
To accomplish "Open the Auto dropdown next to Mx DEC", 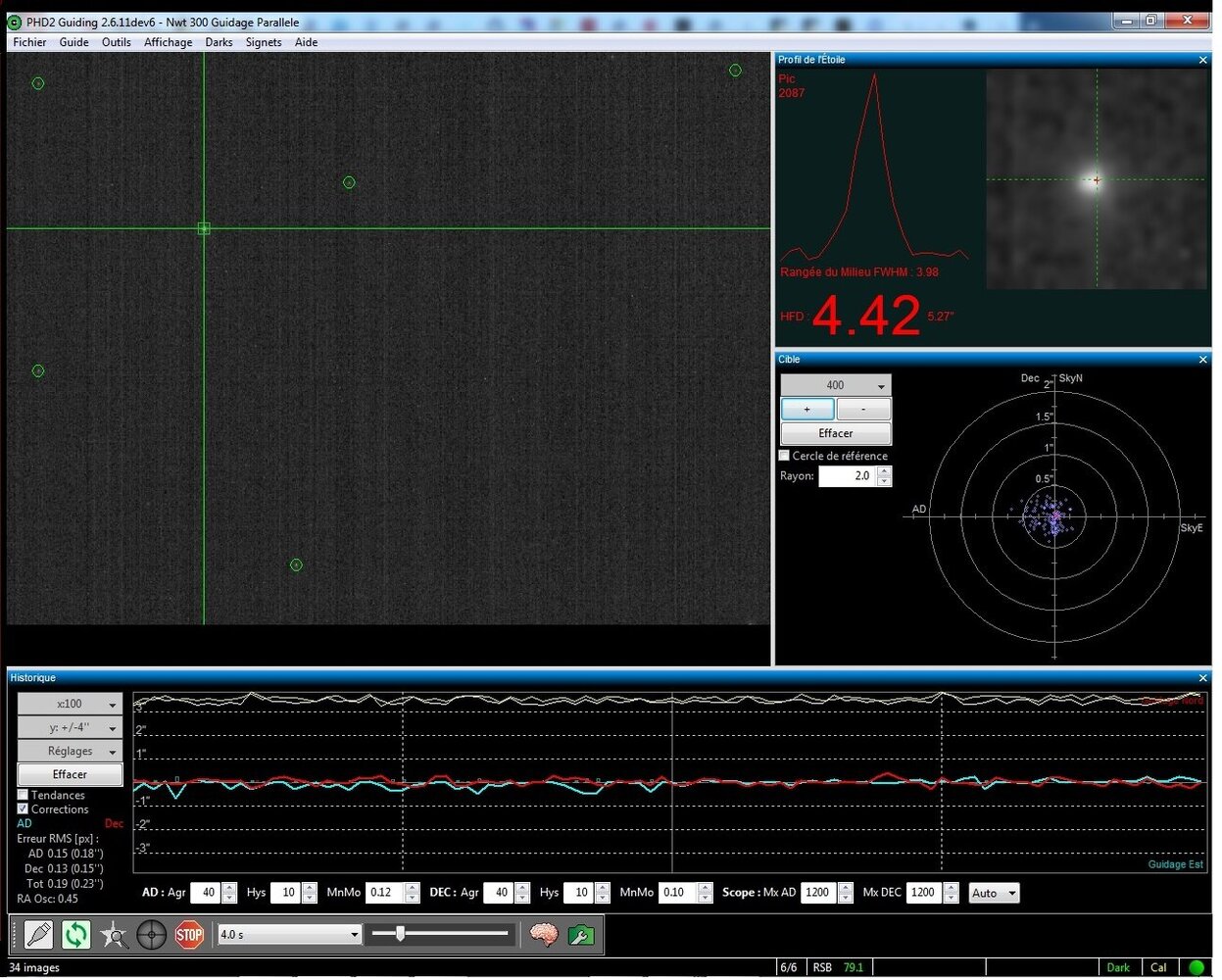I will point(994,893).
